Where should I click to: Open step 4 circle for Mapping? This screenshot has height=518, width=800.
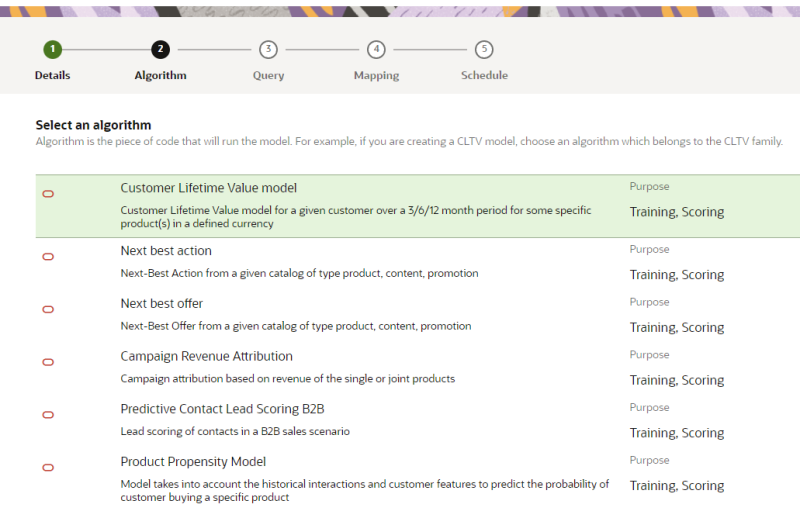(x=376, y=50)
